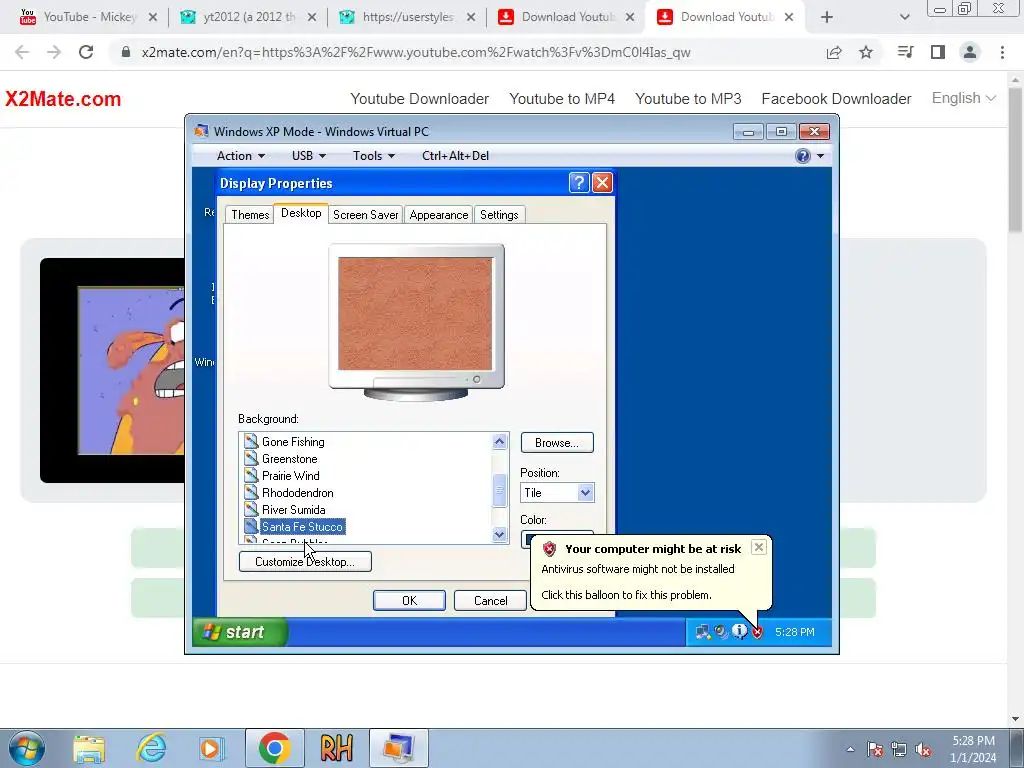Bookmark this page with the star icon
This screenshot has width=1024, height=768.
(866, 52)
